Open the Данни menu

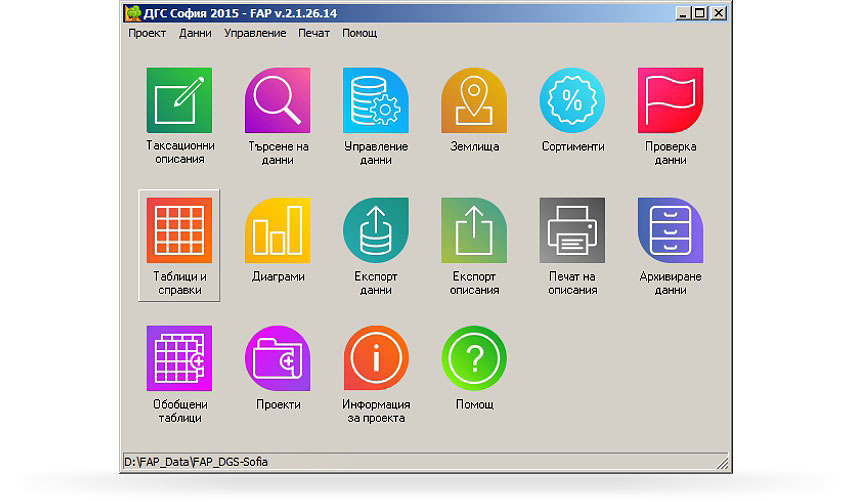[x=195, y=33]
